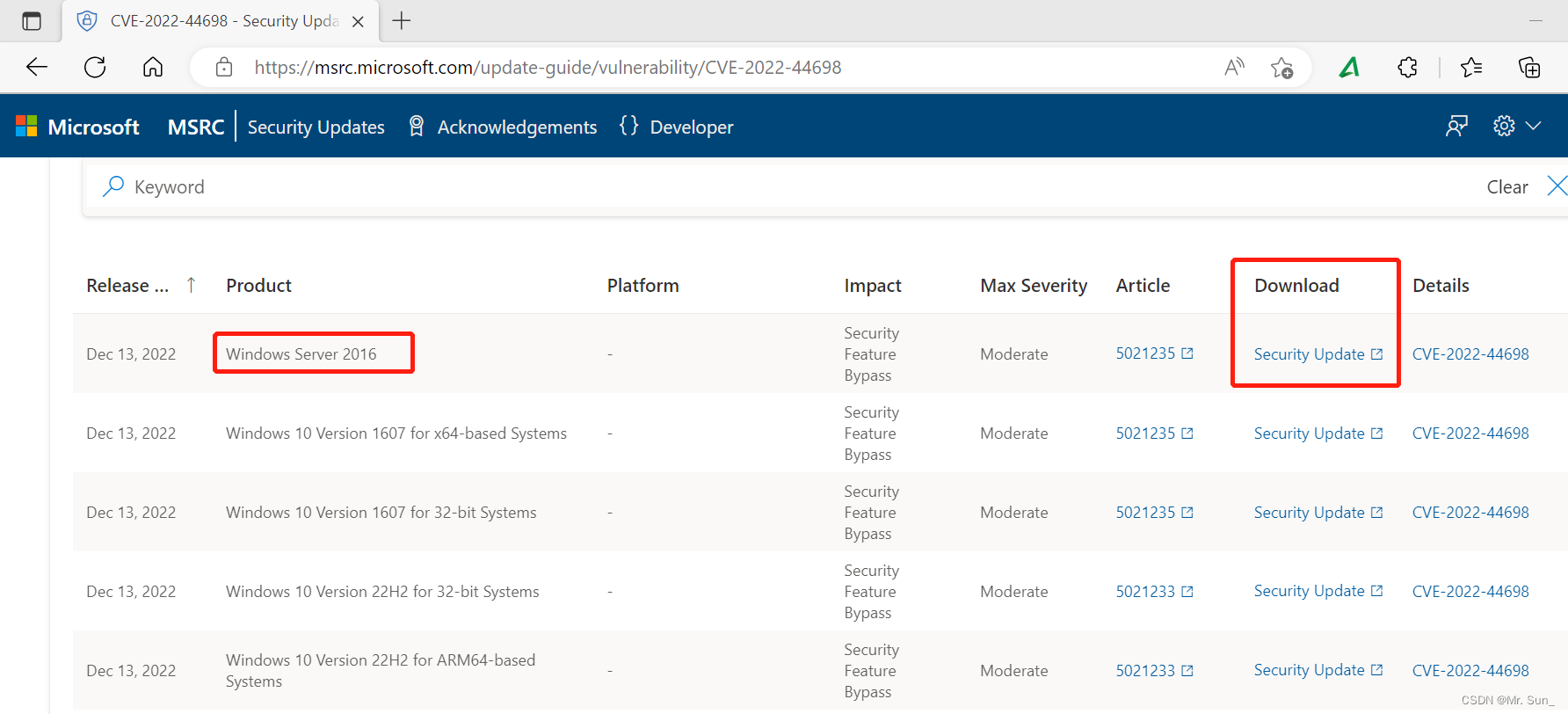Screen dimensions: 1568x714
Task: Click the green A extension icon
Action: [x=1350, y=67]
